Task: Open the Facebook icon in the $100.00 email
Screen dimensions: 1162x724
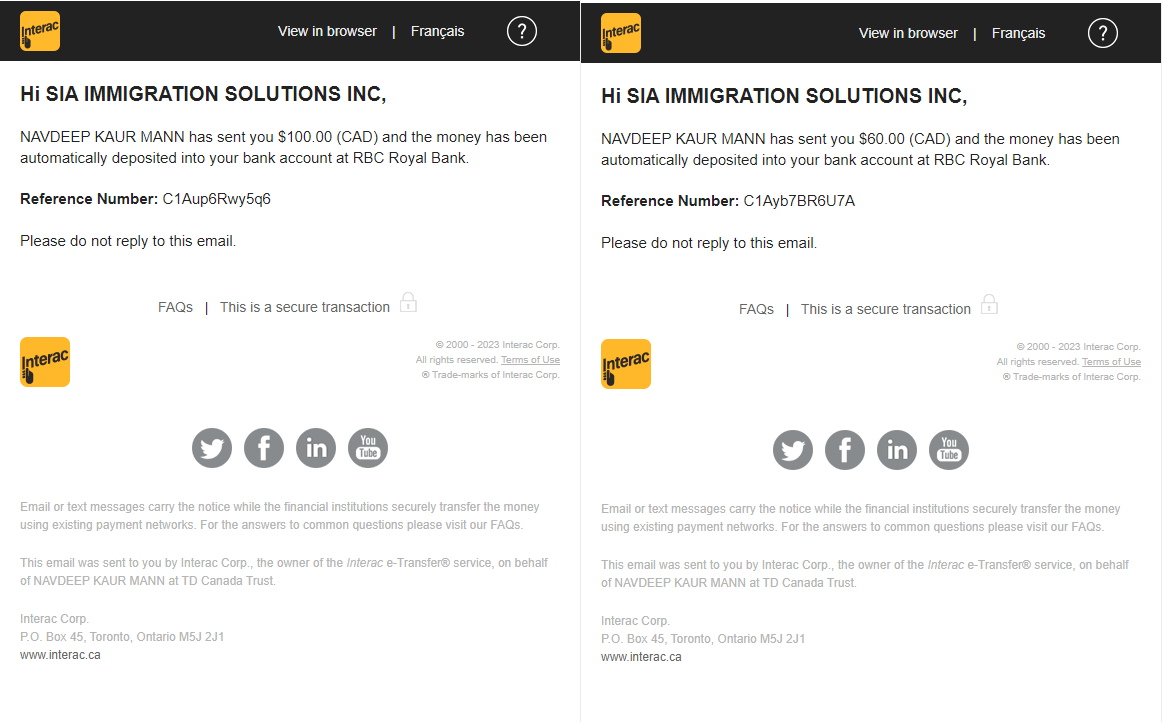Action: 264,448
